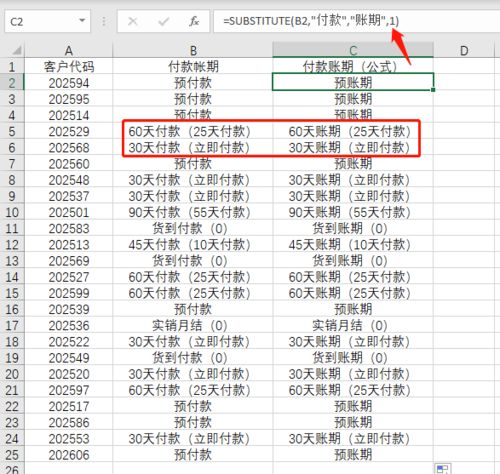Screen dimensions: 500x474
Task: Open the Insert Function fx dialog
Action: pos(194,22)
